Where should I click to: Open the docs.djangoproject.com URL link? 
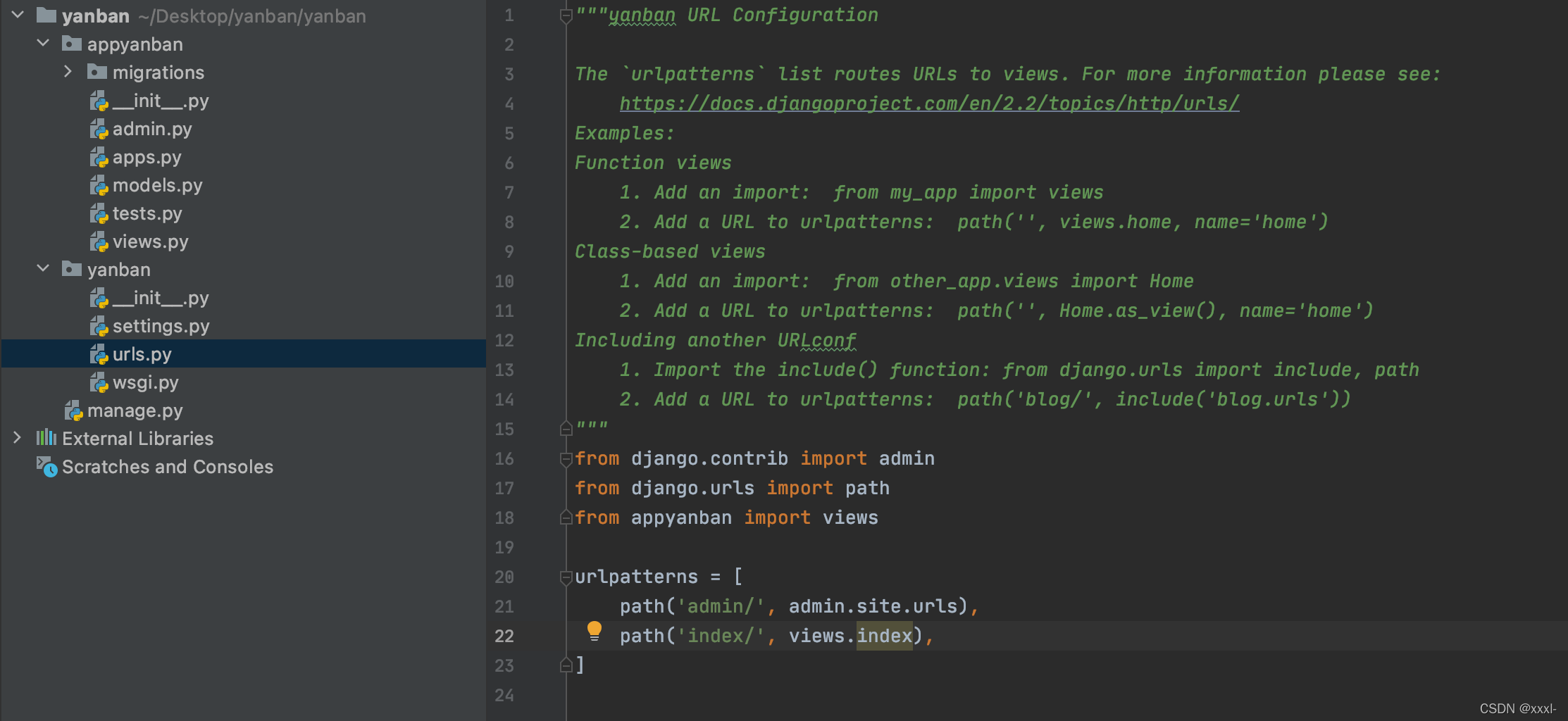929,104
